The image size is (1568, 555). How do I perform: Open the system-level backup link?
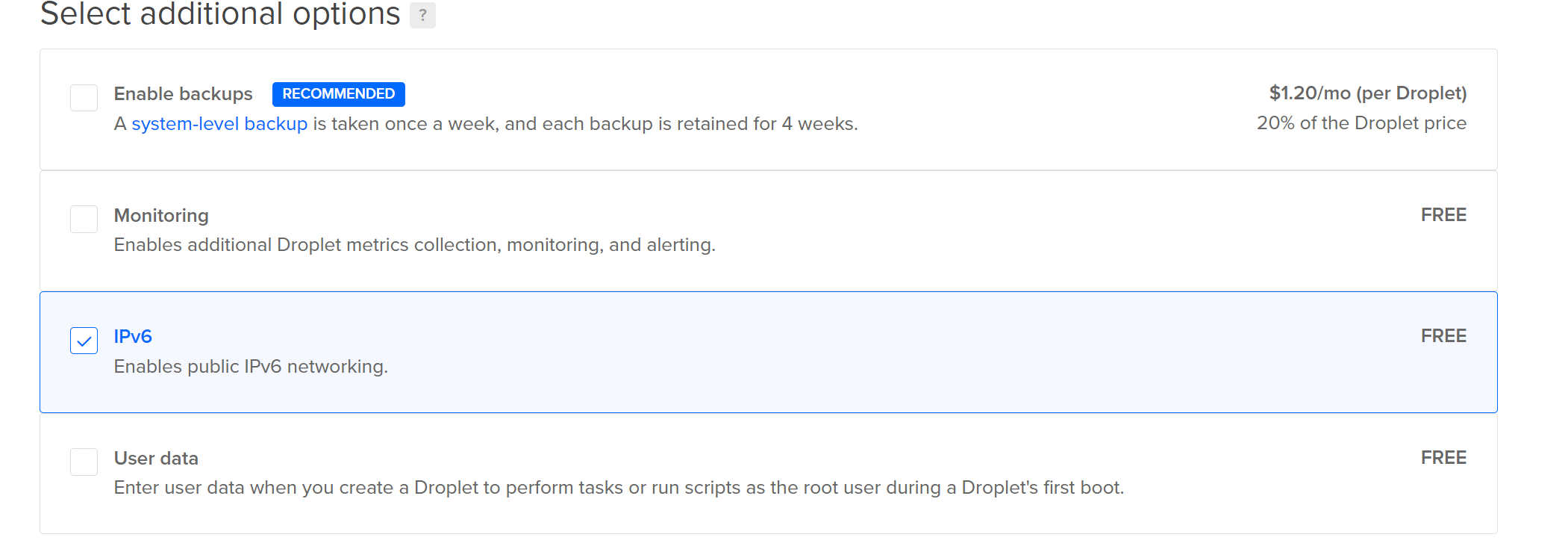point(219,124)
